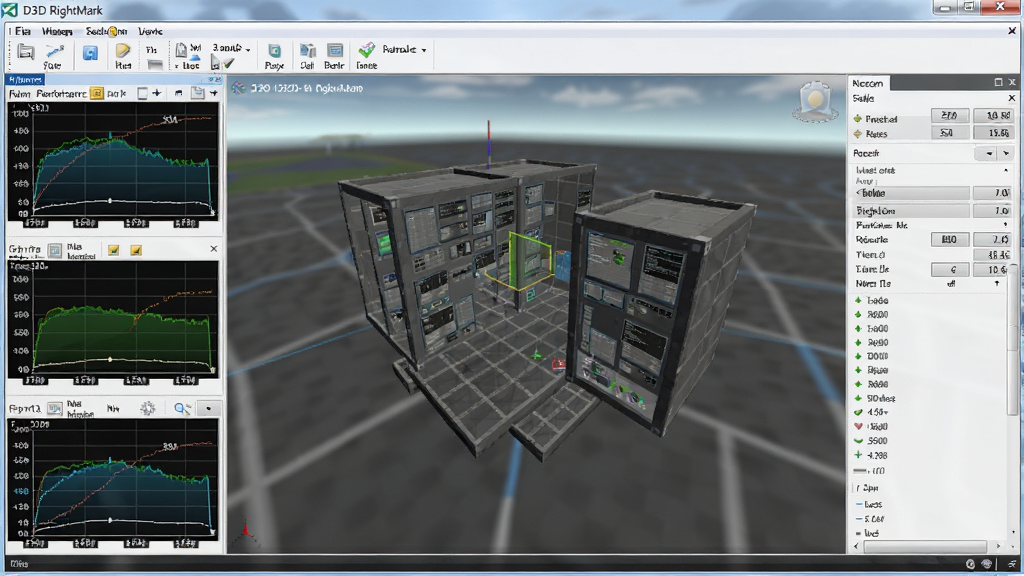Adjust the 'Bolue' slider bar
The height and width of the screenshot is (576, 1024).
click(912, 193)
